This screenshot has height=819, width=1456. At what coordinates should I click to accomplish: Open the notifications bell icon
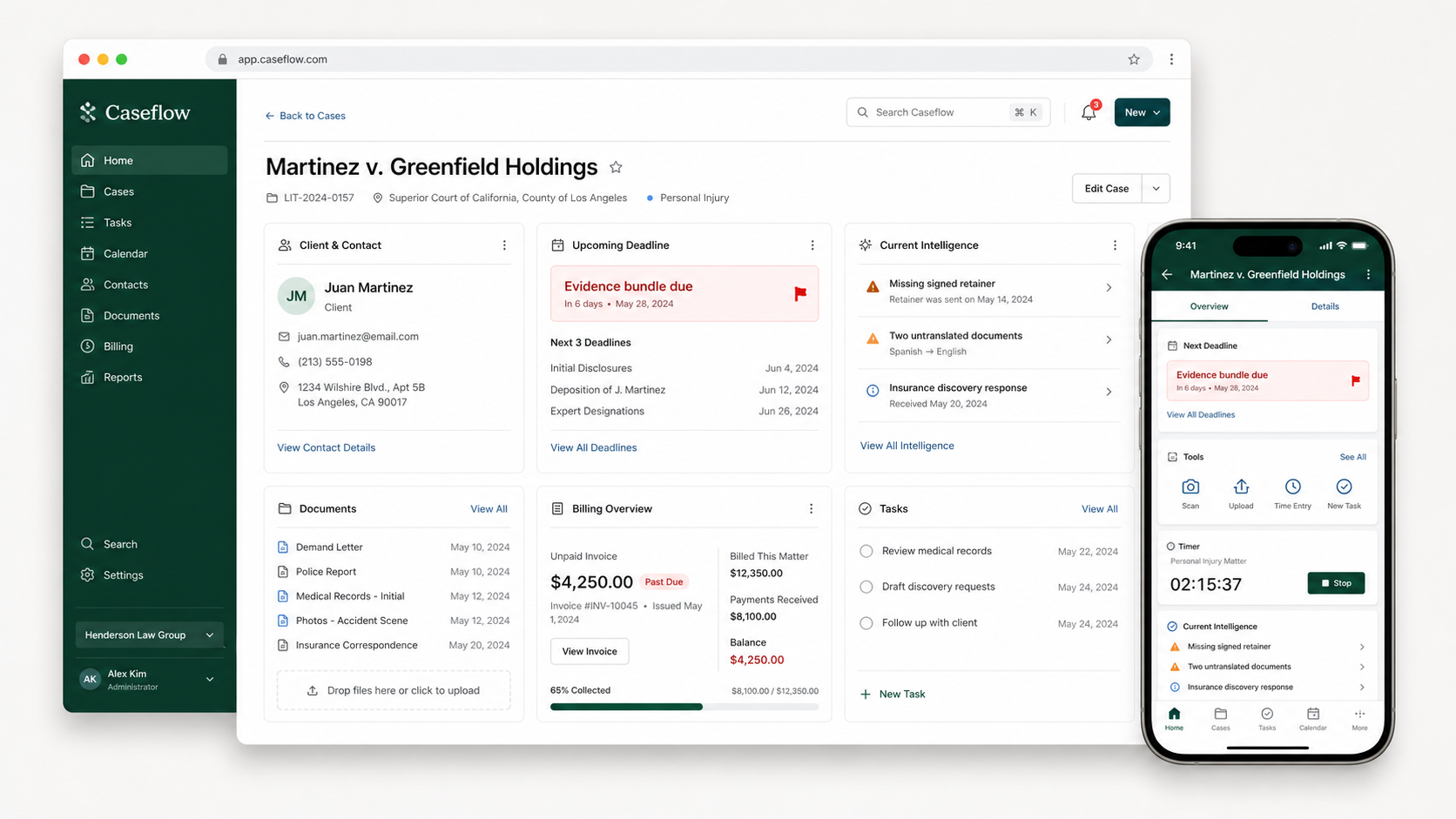(1089, 112)
